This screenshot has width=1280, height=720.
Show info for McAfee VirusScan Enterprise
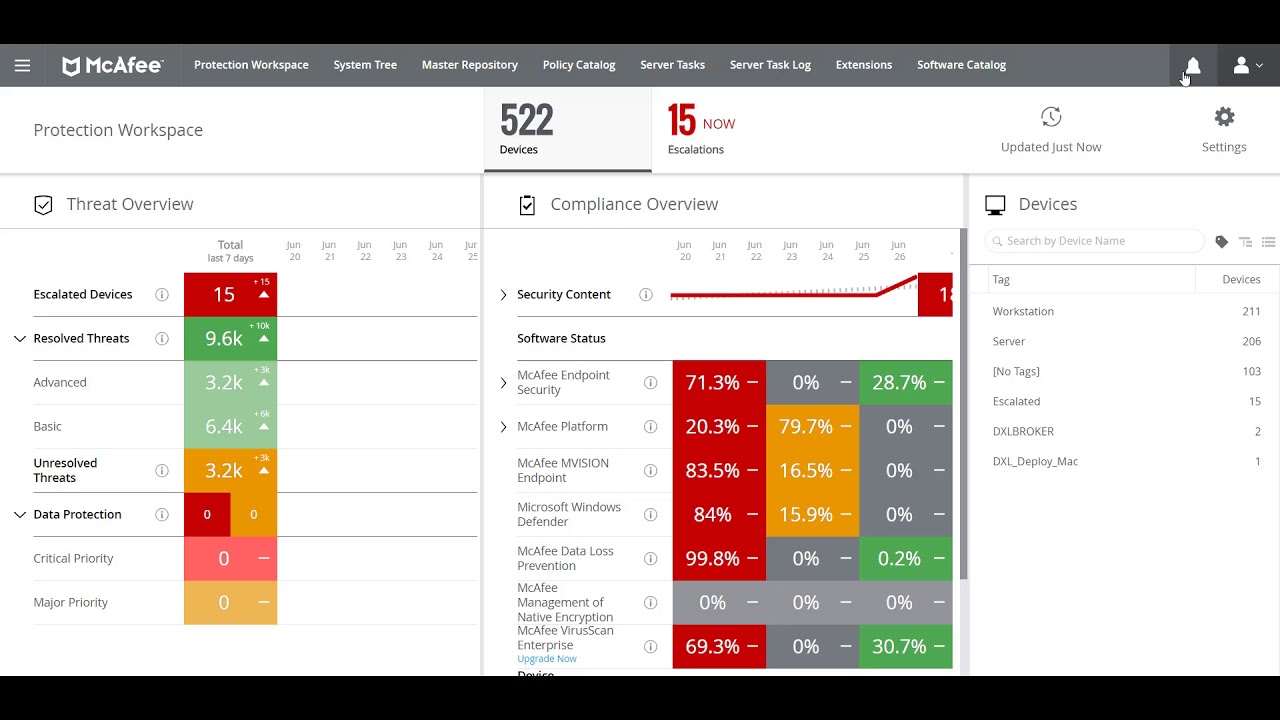pyautogui.click(x=650, y=647)
